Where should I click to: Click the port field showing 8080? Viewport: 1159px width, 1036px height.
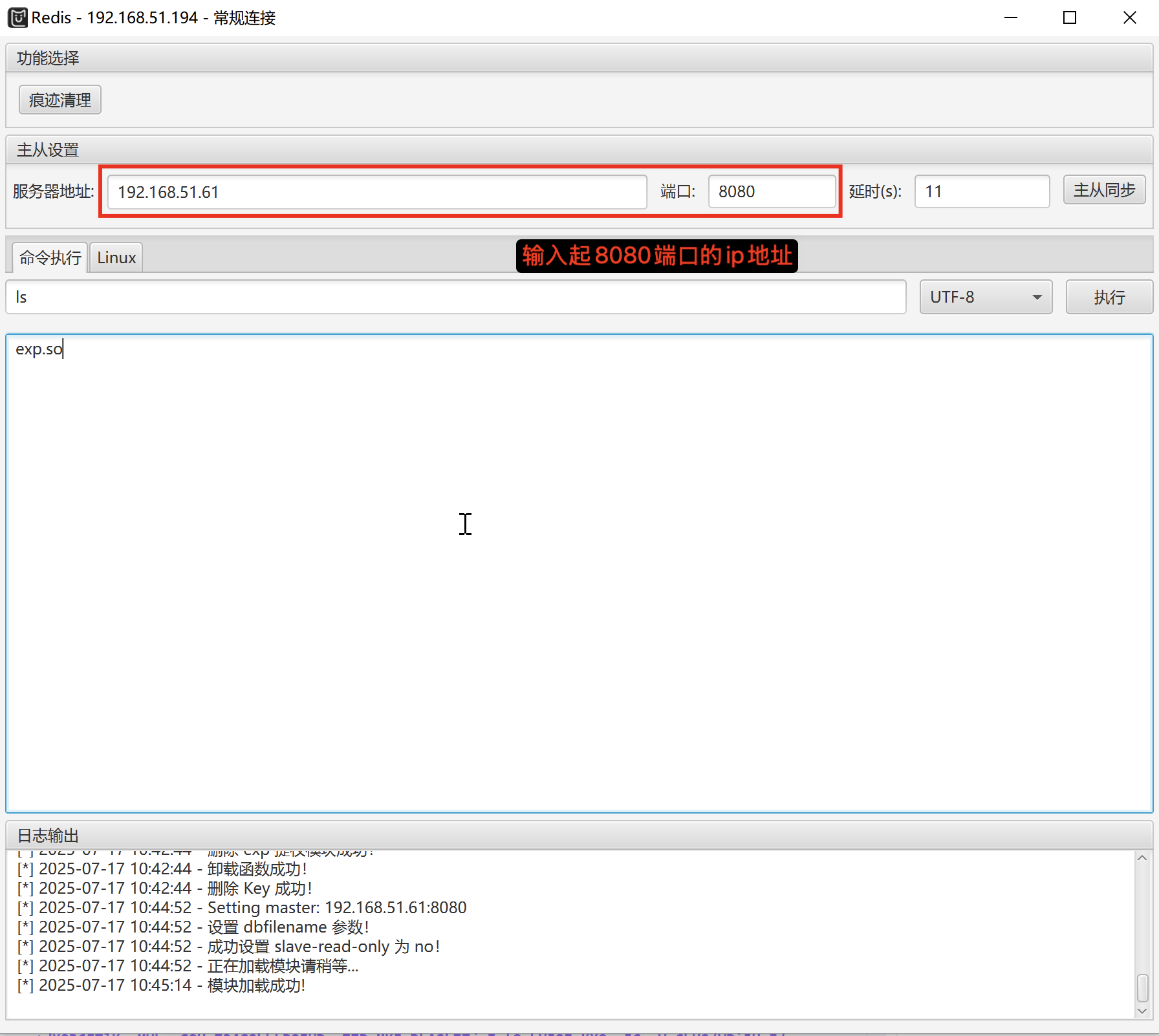pyautogui.click(x=772, y=192)
